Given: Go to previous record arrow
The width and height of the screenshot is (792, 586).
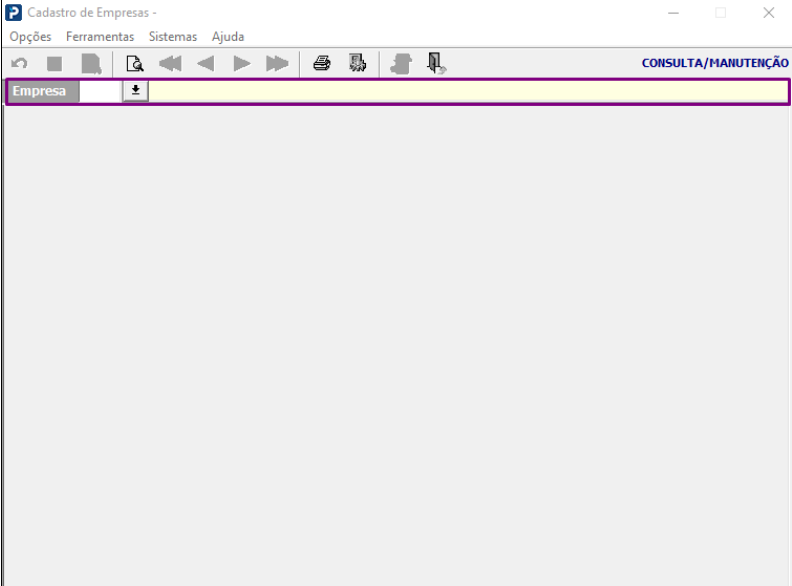Looking at the screenshot, I should [206, 64].
